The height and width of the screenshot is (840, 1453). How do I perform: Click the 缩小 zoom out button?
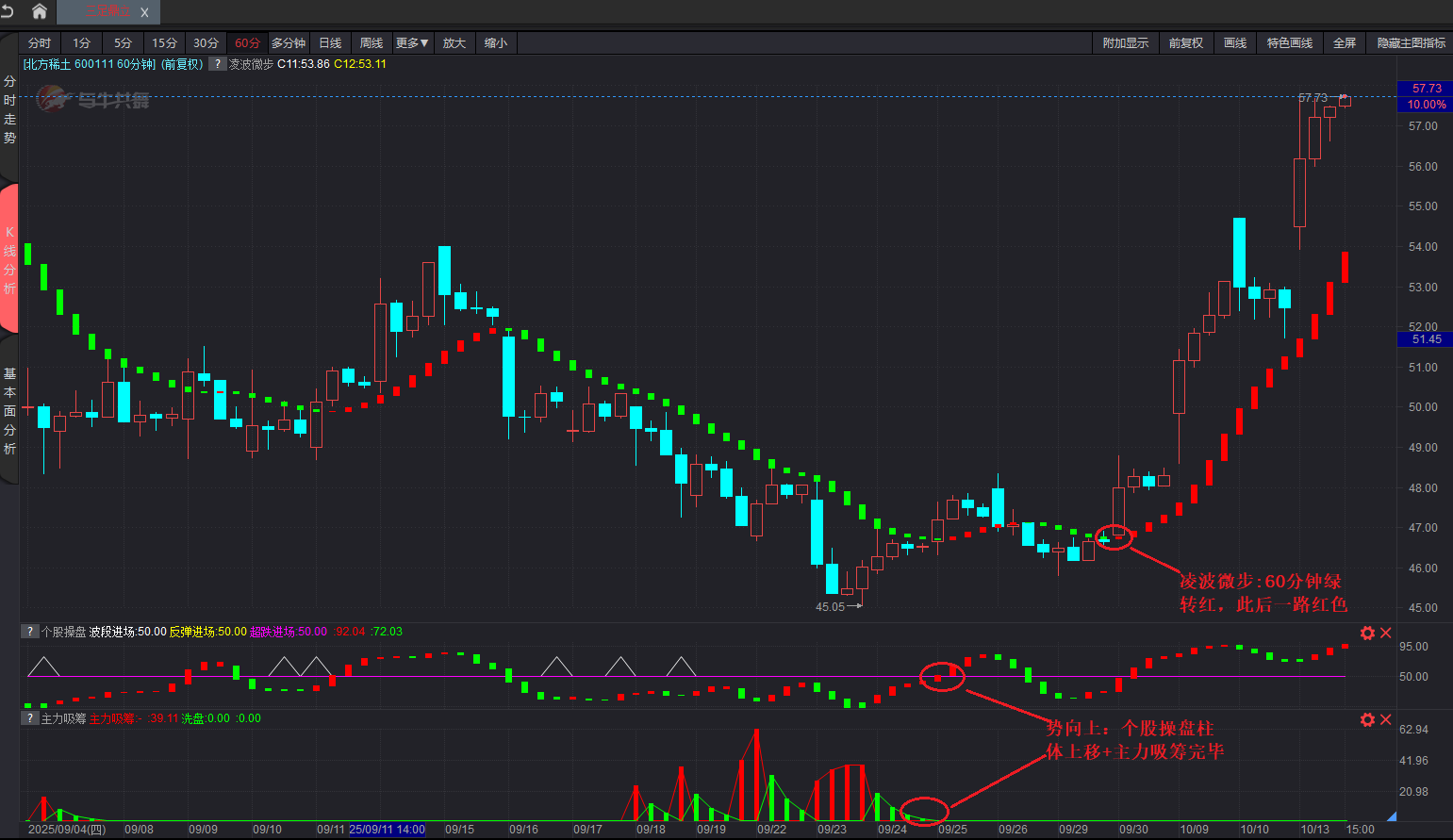(496, 43)
